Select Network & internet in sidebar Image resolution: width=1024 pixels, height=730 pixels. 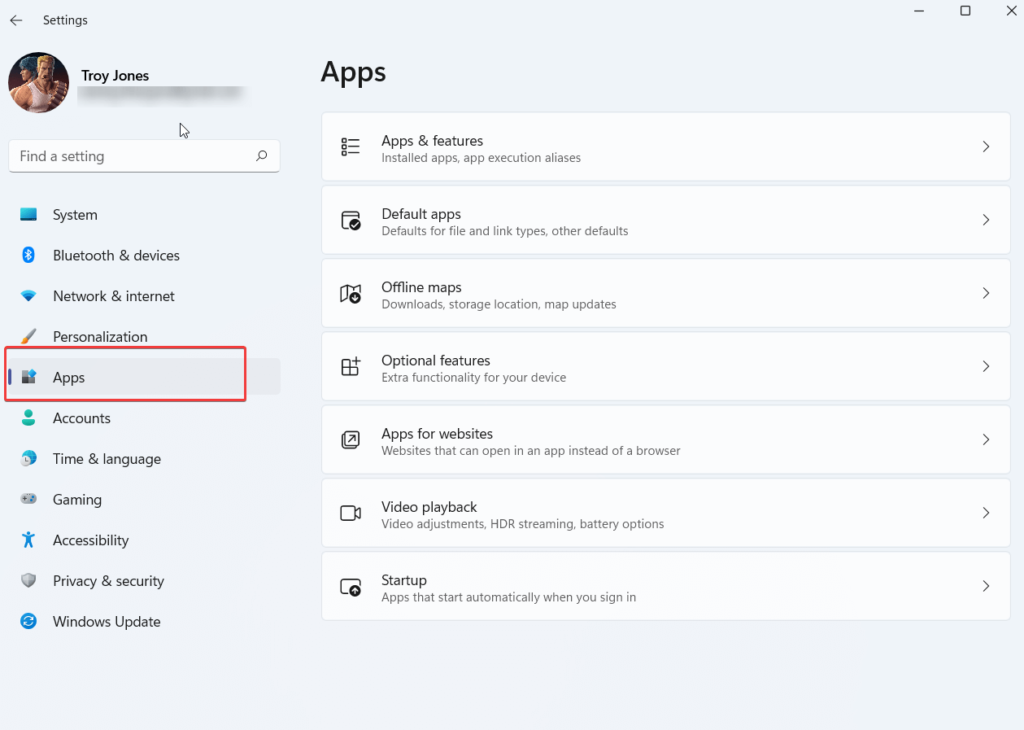pyautogui.click(x=144, y=296)
